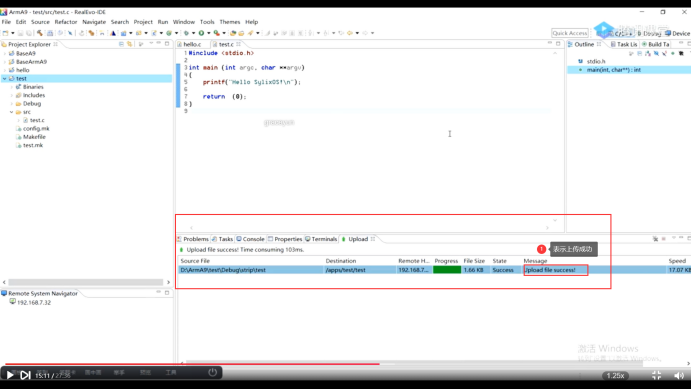Expand the Debug folder
692x389 pixels.
[x=11, y=104]
